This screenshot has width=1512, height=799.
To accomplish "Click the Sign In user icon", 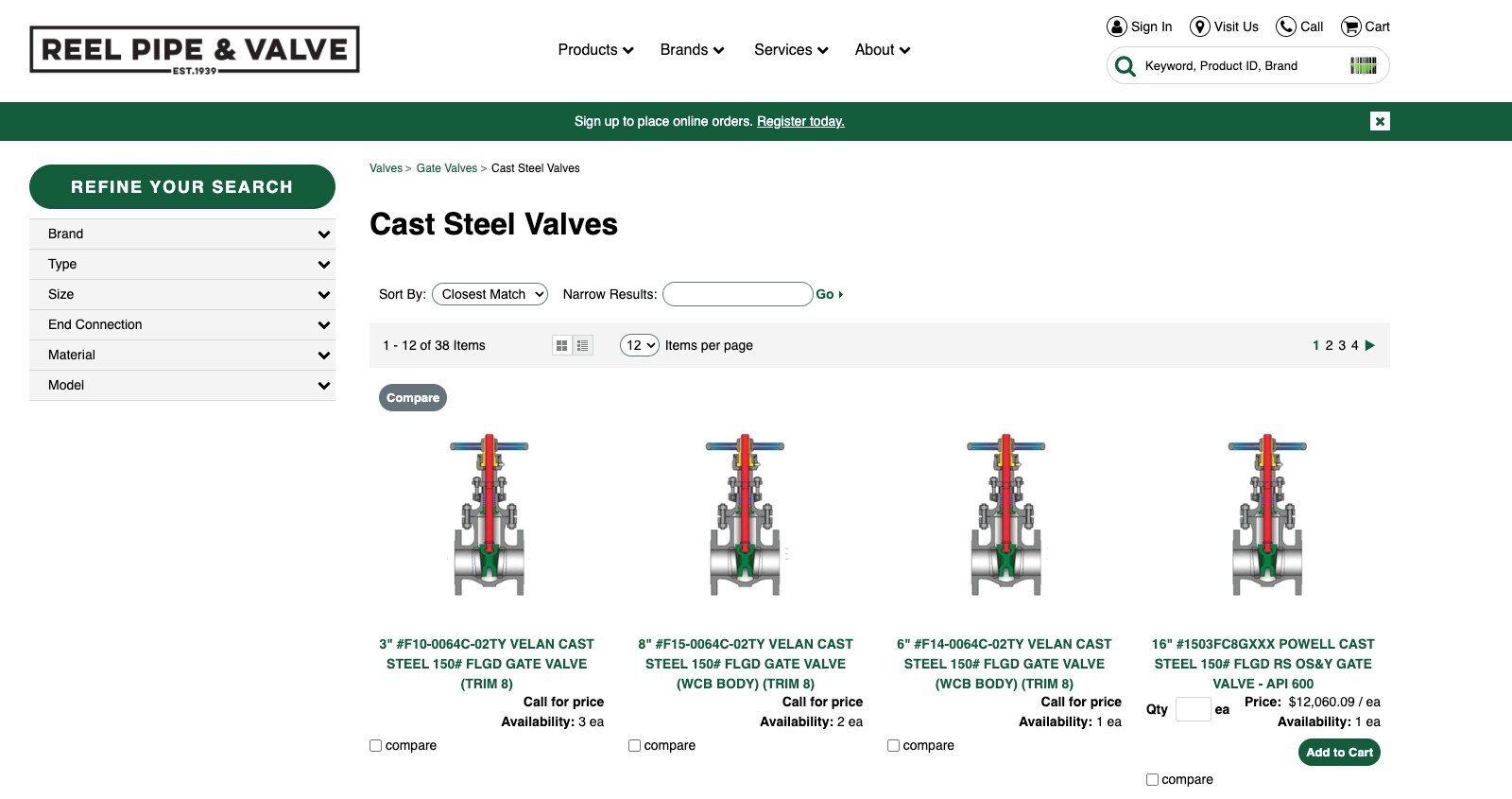I will click(1117, 26).
